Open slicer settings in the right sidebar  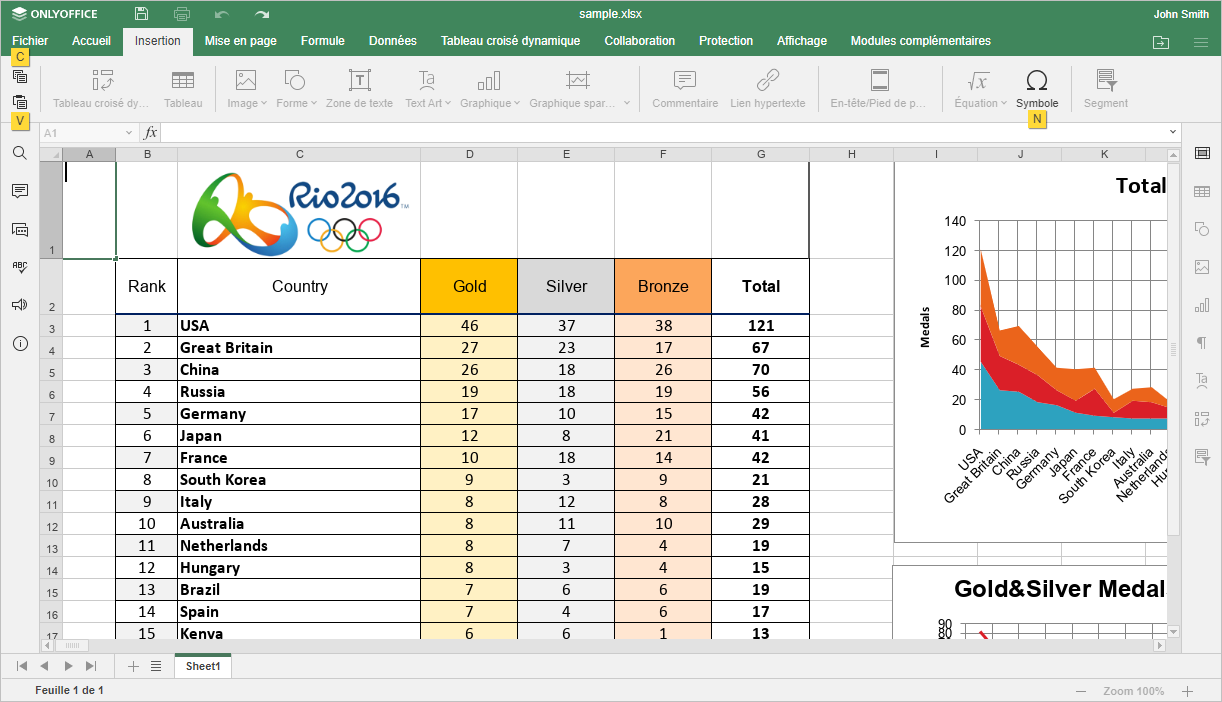pyautogui.click(x=1202, y=457)
